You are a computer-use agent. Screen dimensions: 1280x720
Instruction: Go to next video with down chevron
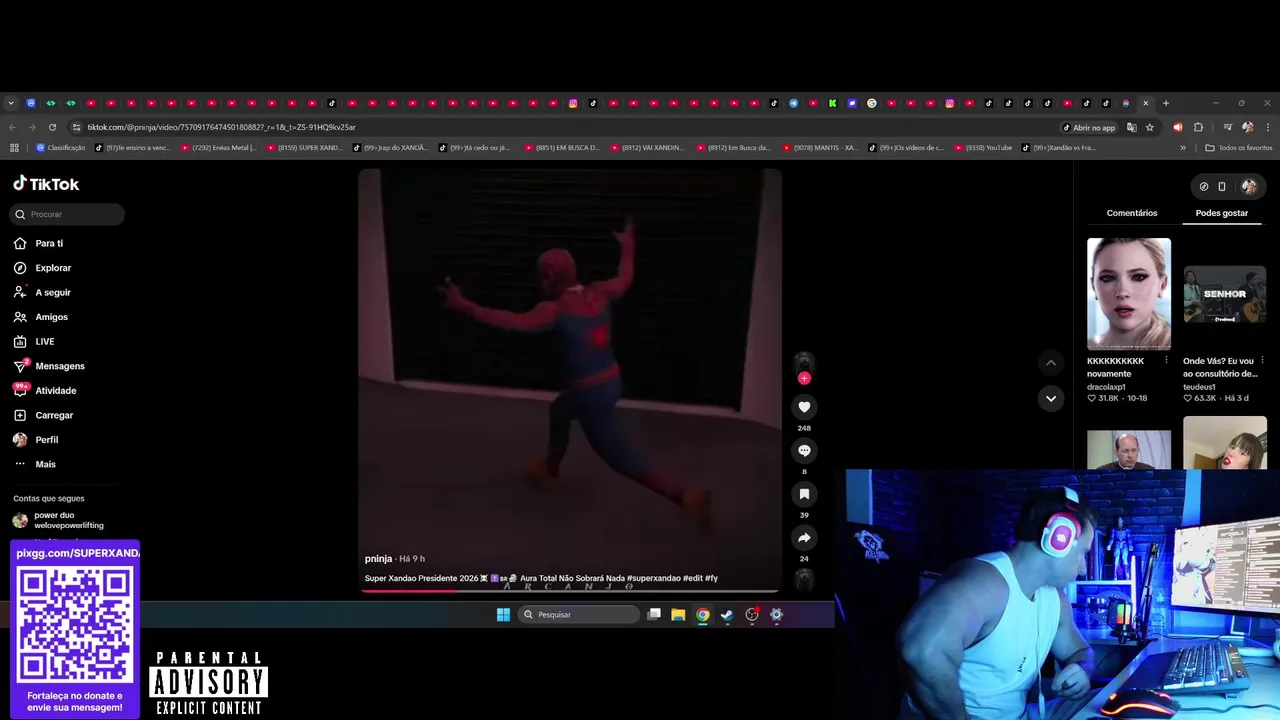pyautogui.click(x=1050, y=398)
